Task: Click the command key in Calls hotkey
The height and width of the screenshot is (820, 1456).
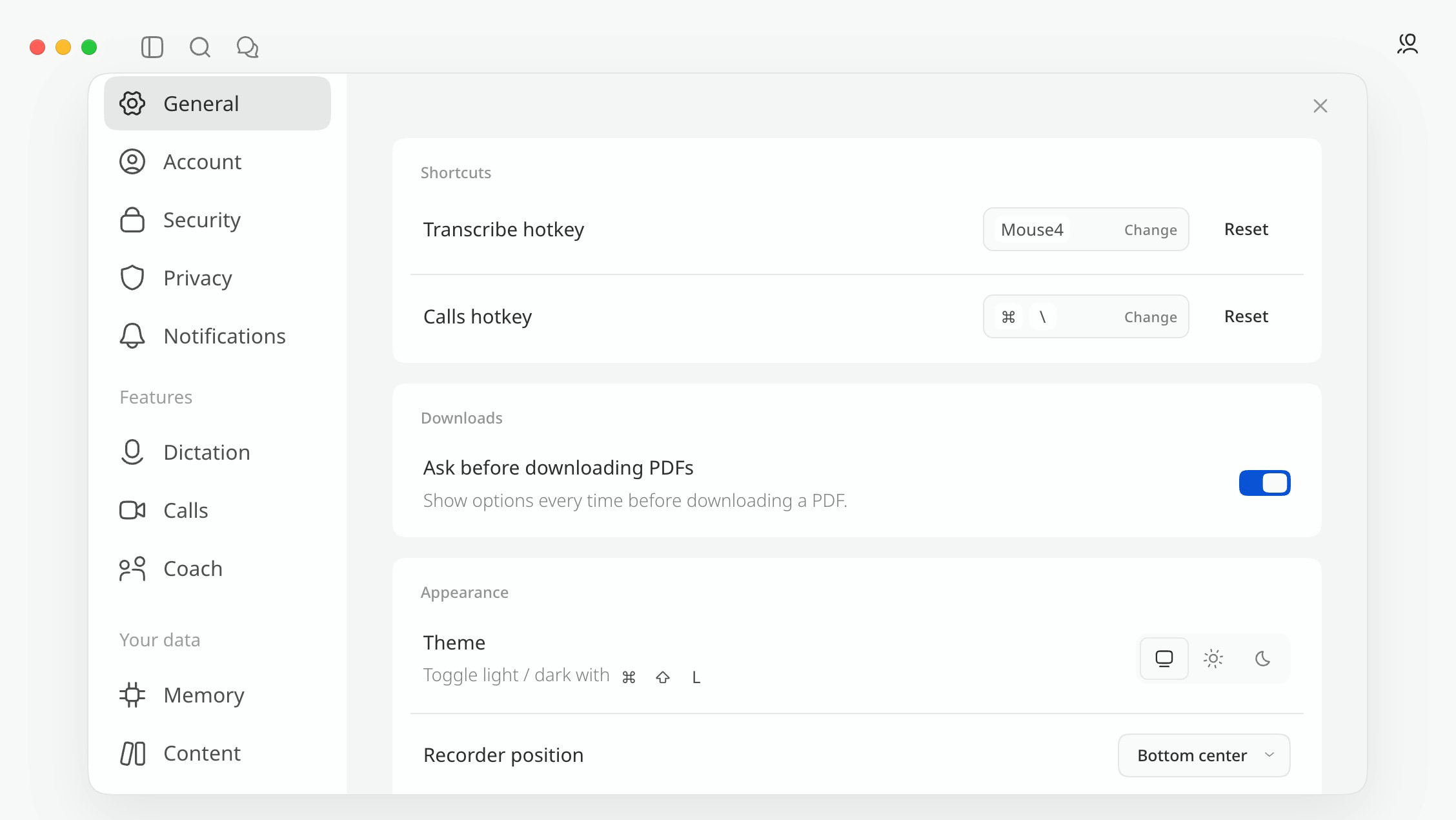Action: point(1008,317)
